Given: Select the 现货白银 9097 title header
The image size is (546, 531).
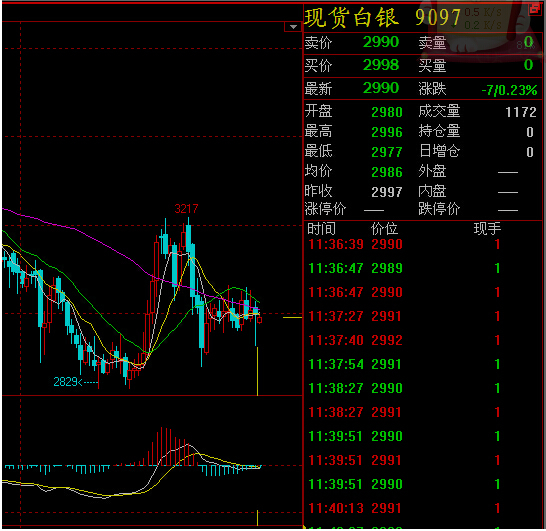Looking at the screenshot, I should click(x=382, y=17).
